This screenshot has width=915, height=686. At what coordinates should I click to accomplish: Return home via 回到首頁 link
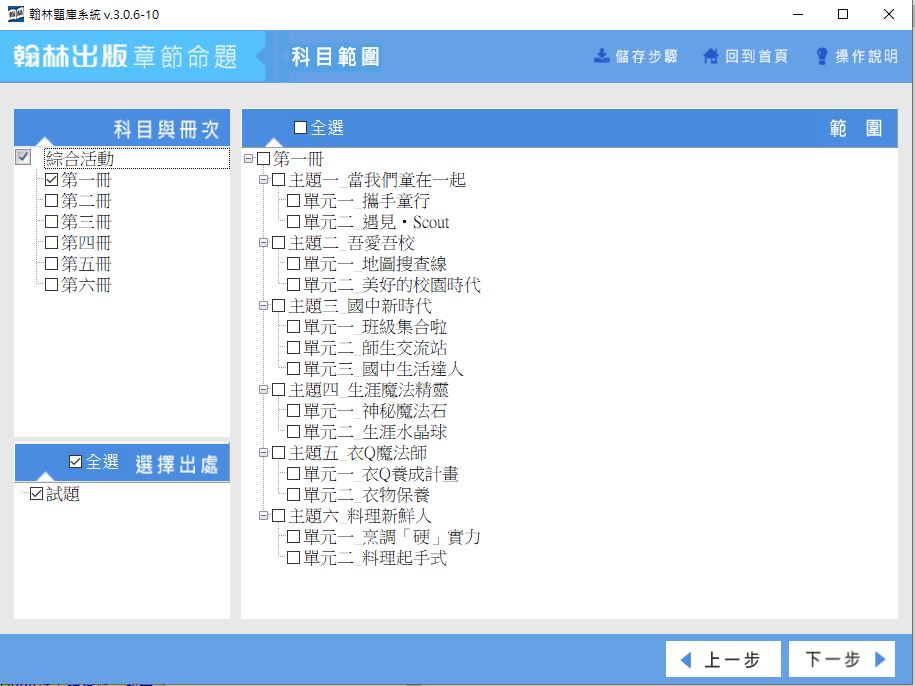pos(746,56)
